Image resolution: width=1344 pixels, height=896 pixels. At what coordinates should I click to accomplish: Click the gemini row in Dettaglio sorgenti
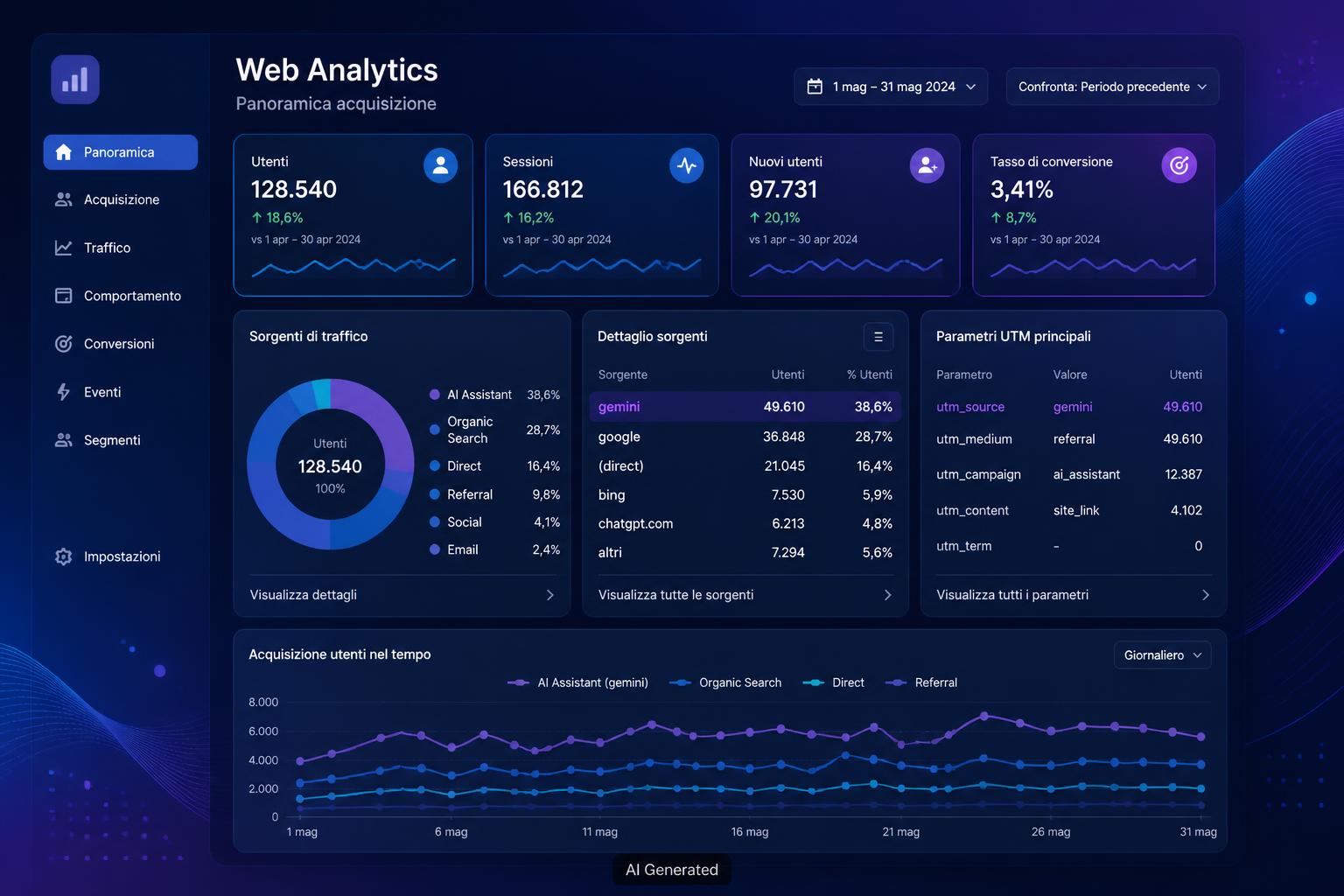[x=745, y=407]
